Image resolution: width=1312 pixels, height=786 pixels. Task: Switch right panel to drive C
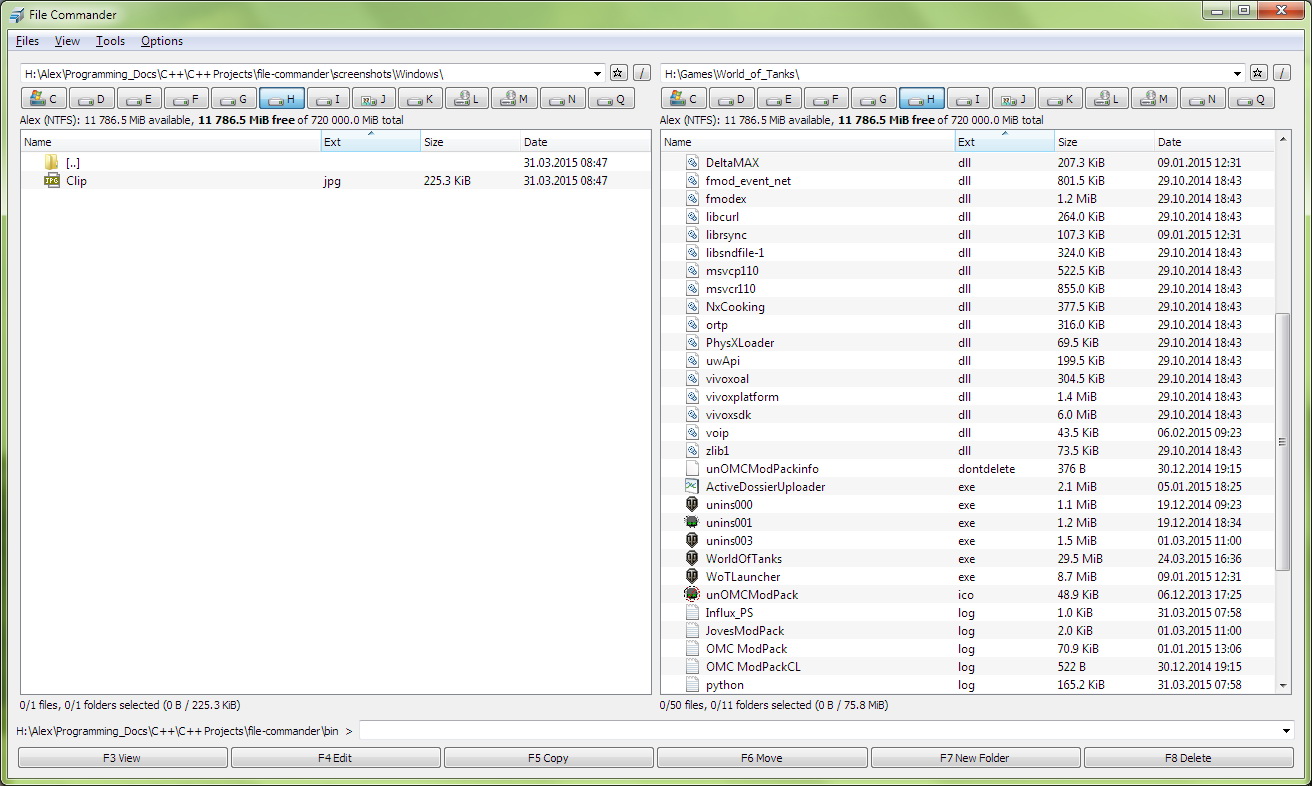(x=684, y=99)
